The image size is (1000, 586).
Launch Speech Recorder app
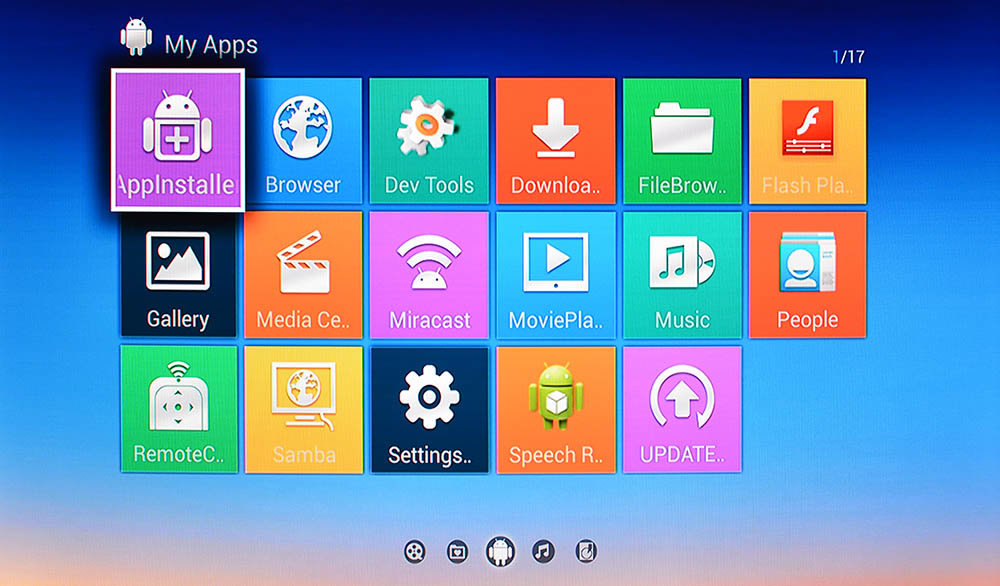[x=555, y=409]
